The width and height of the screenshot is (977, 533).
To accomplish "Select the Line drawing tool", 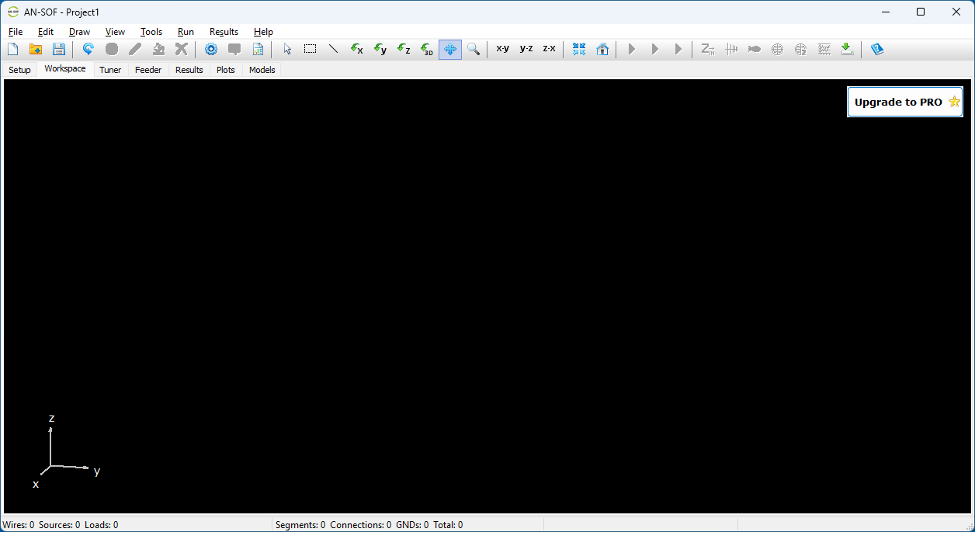I will coord(333,49).
